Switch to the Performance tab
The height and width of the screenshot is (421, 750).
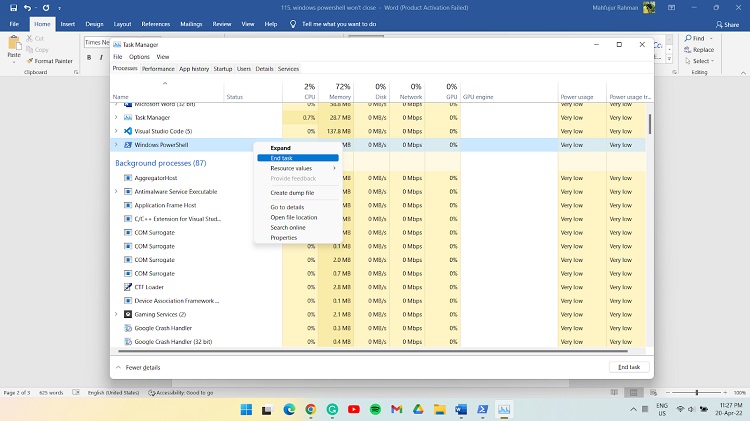pos(158,69)
